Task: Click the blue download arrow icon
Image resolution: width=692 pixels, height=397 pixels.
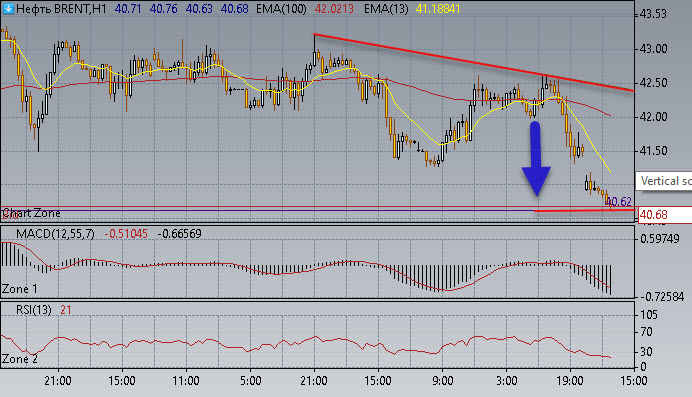Action: coord(8,8)
